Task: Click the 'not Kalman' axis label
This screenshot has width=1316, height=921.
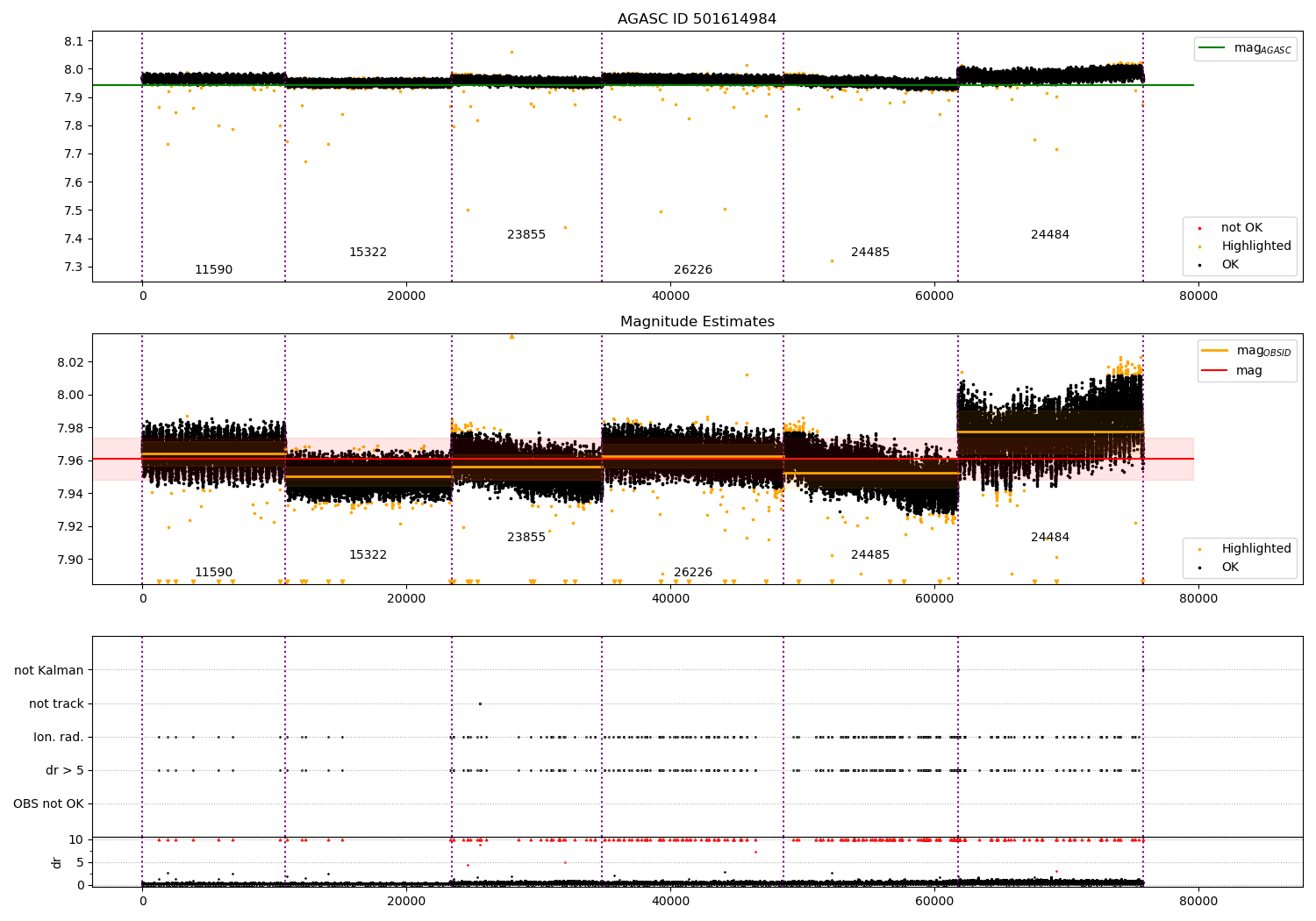Action: (x=49, y=671)
